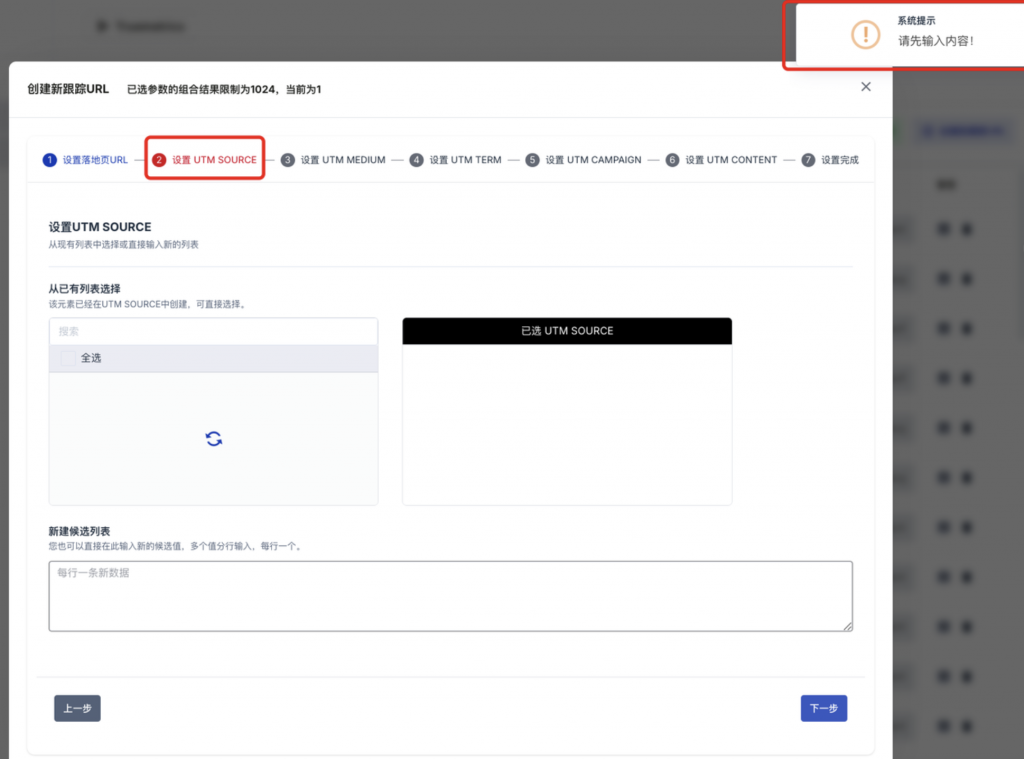Click the refresh loading icon in list

click(214, 439)
